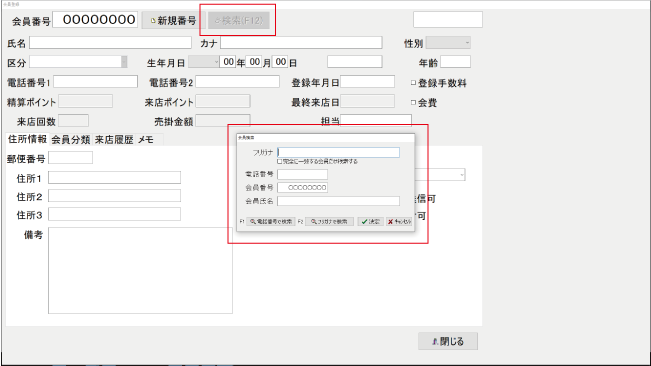The height and width of the screenshot is (366, 651).
Task: Focus the フリガナ field in search dialog
Action: (x=338, y=152)
